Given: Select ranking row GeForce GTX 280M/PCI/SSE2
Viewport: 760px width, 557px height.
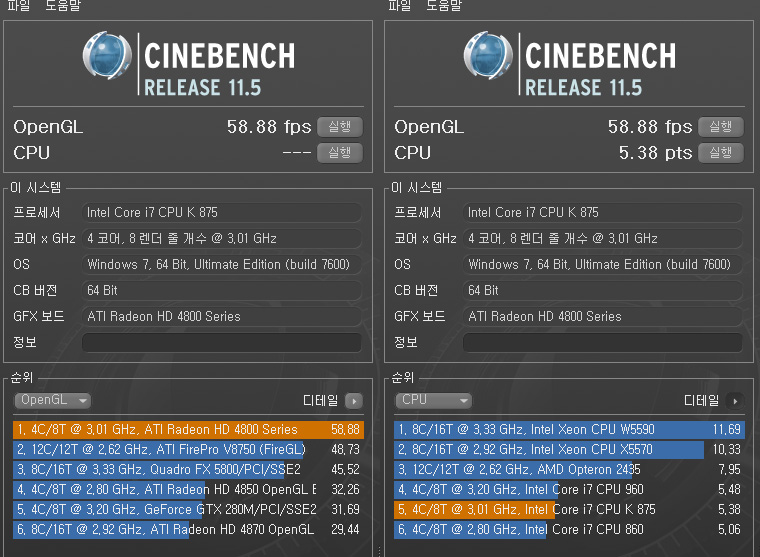Looking at the screenshot, I should tap(189, 509).
